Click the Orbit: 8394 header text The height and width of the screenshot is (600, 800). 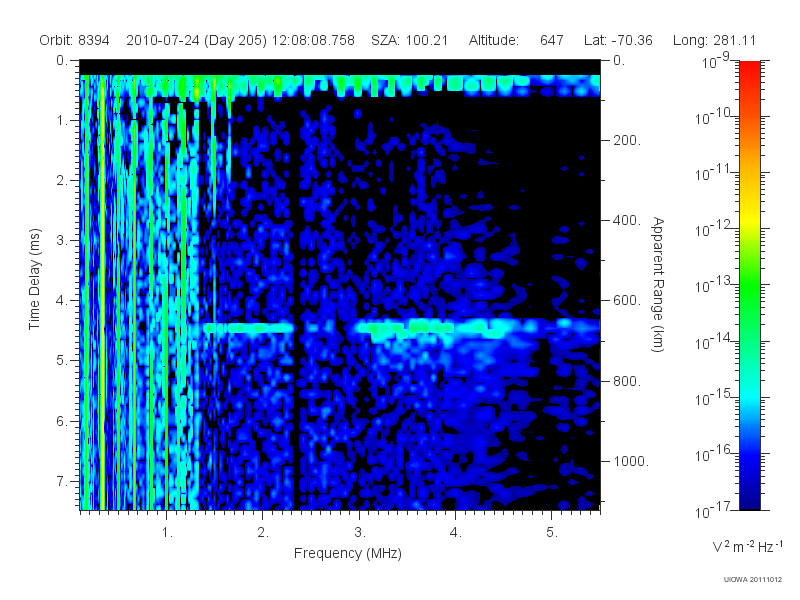click(x=74, y=40)
